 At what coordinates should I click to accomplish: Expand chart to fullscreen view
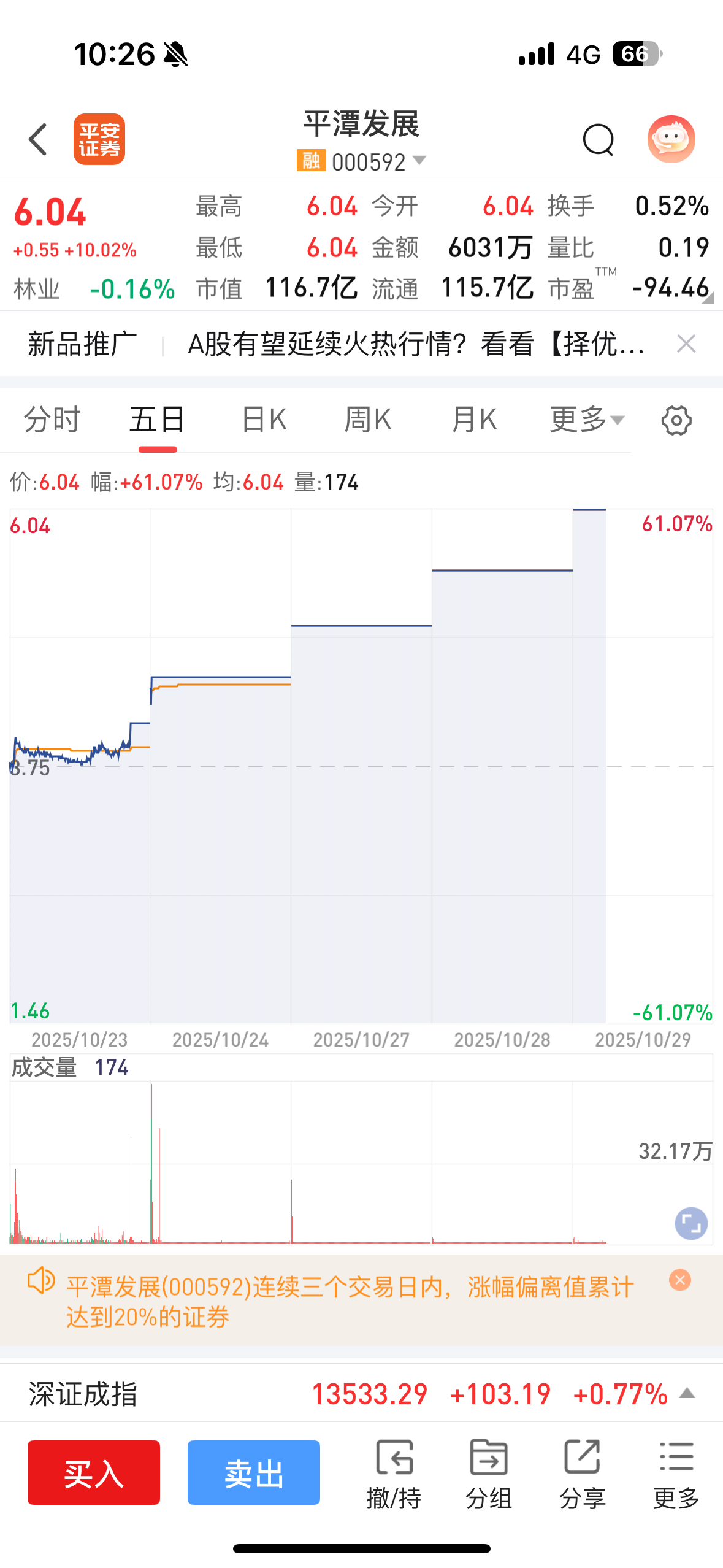(691, 1223)
